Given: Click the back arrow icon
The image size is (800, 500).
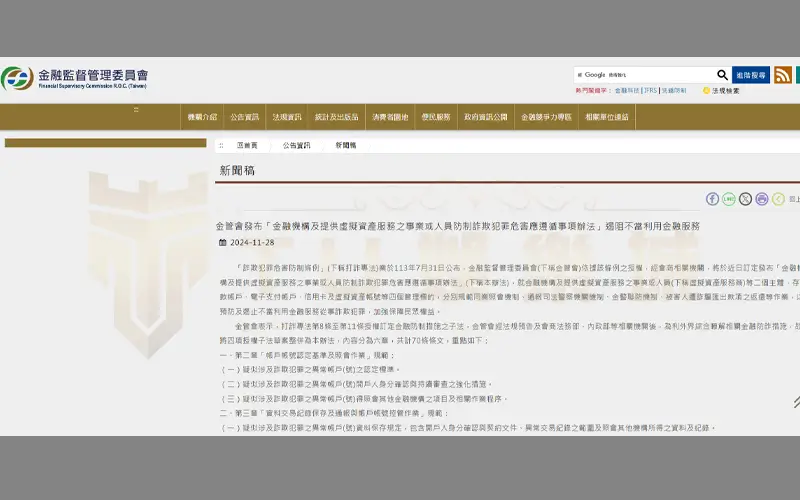Looking at the screenshot, I should point(778,199).
